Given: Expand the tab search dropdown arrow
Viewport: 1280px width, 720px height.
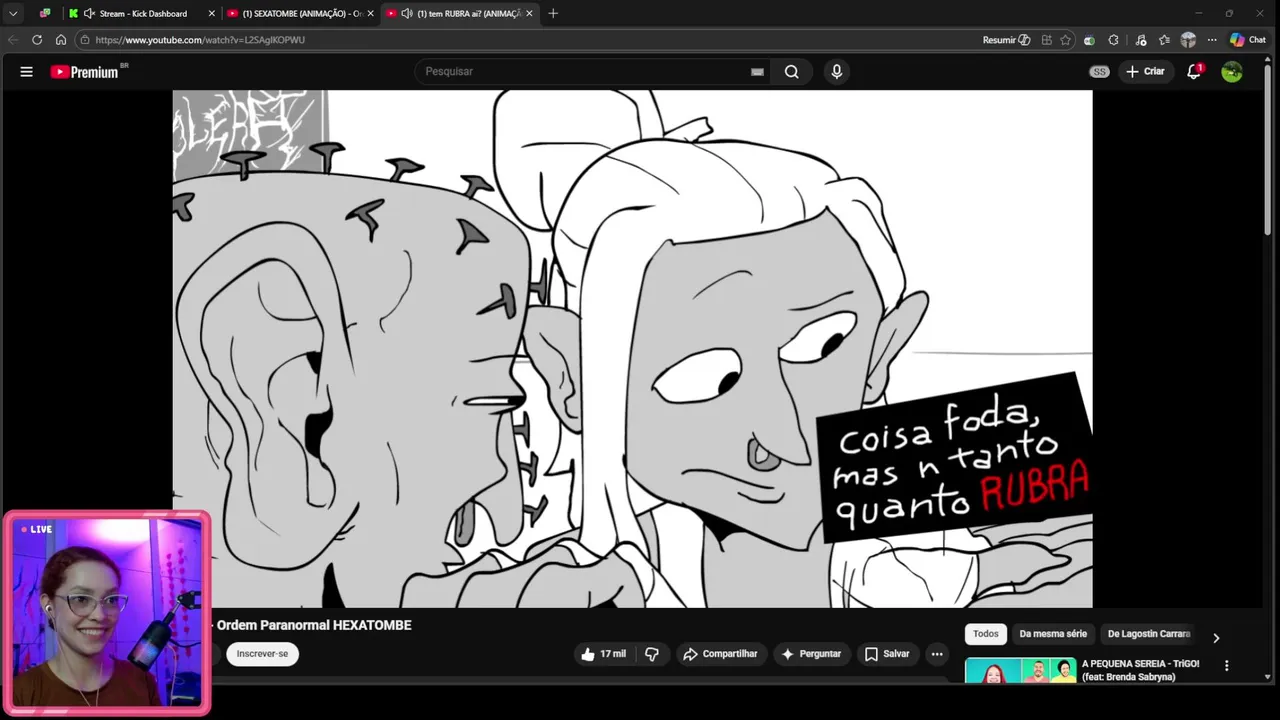Looking at the screenshot, I should tap(13, 13).
